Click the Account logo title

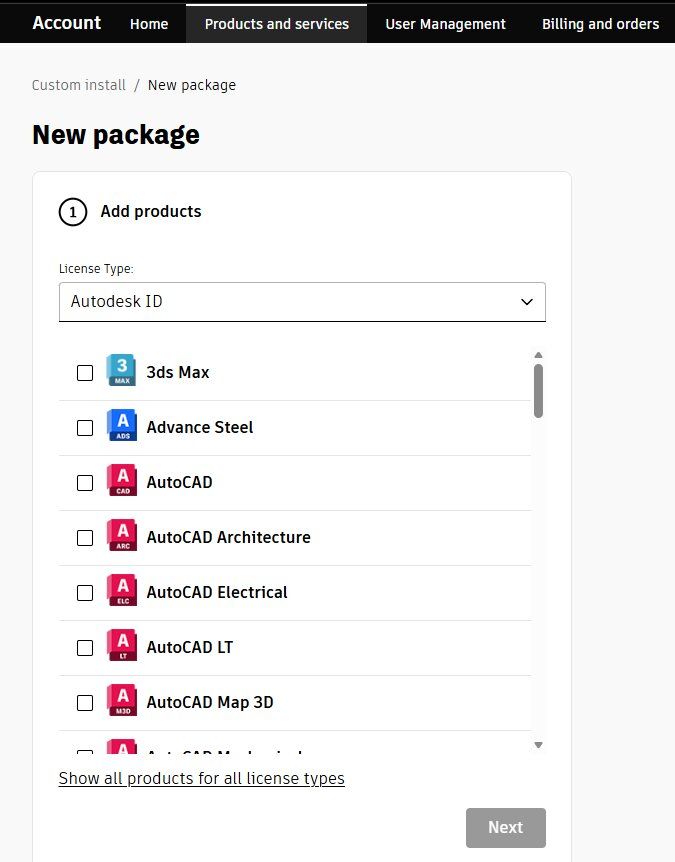click(67, 23)
